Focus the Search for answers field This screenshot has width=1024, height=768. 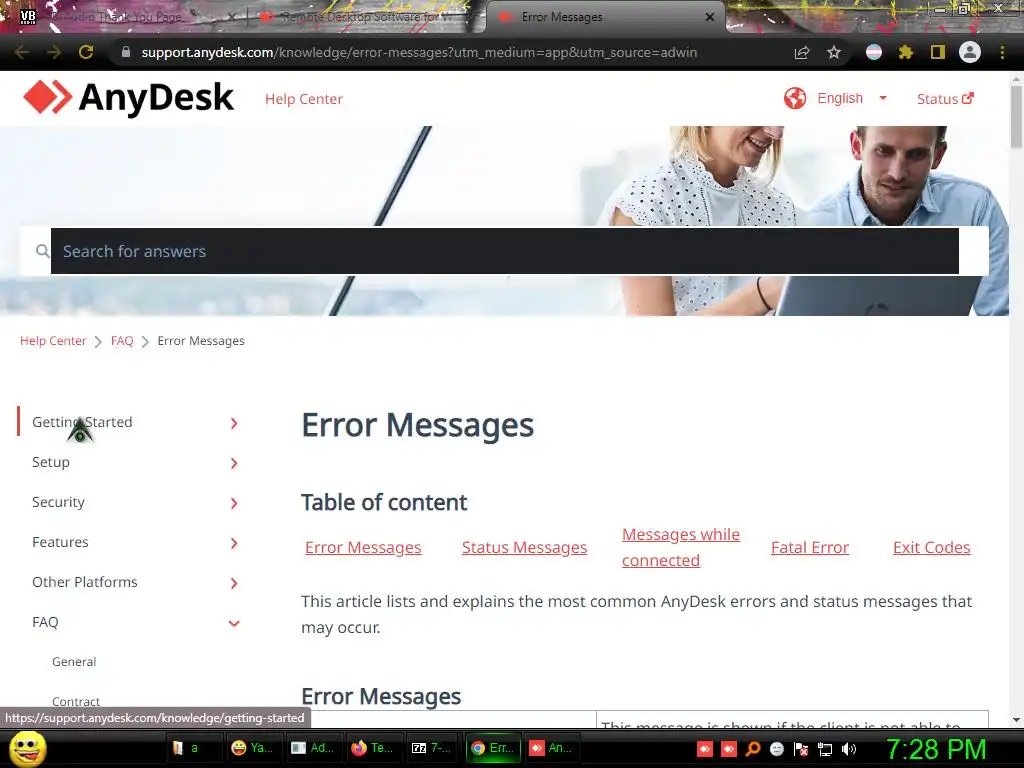pos(505,251)
